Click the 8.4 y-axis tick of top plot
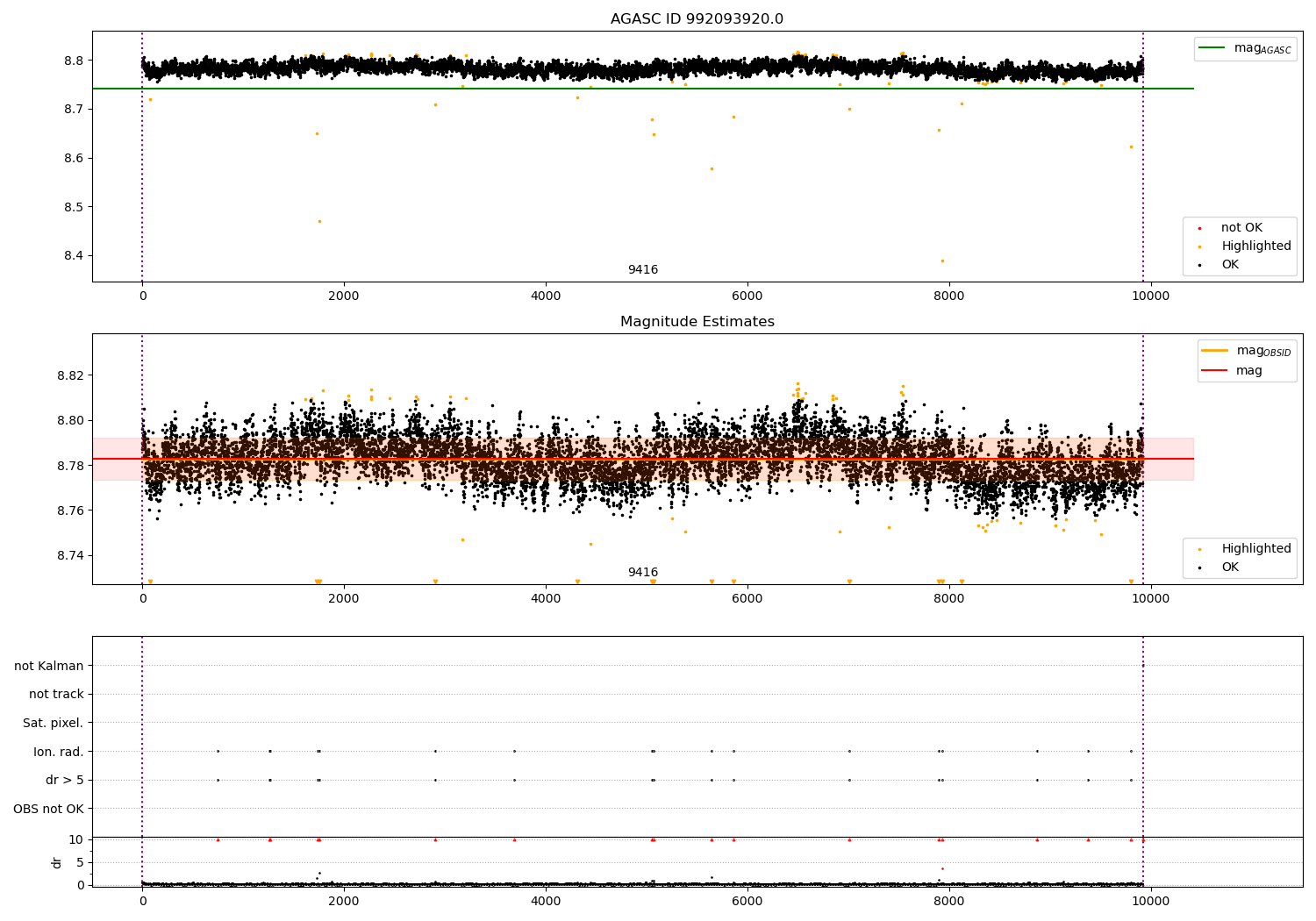1316x921 pixels. 75,256
